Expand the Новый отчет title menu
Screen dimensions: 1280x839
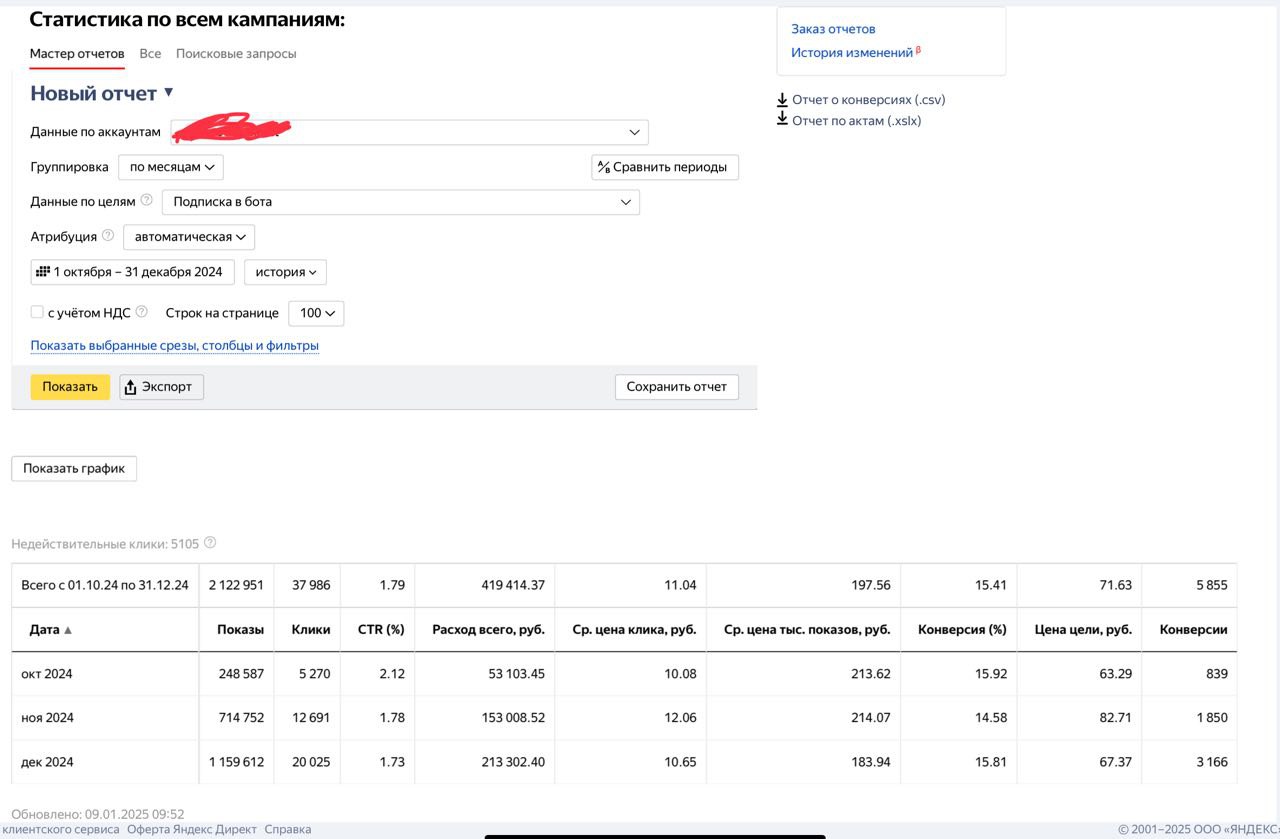[x=169, y=92]
